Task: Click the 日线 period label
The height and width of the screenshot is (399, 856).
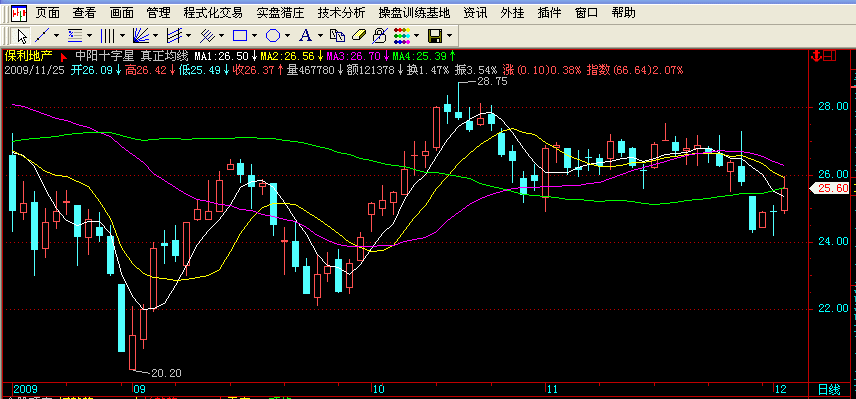Action: (829, 389)
